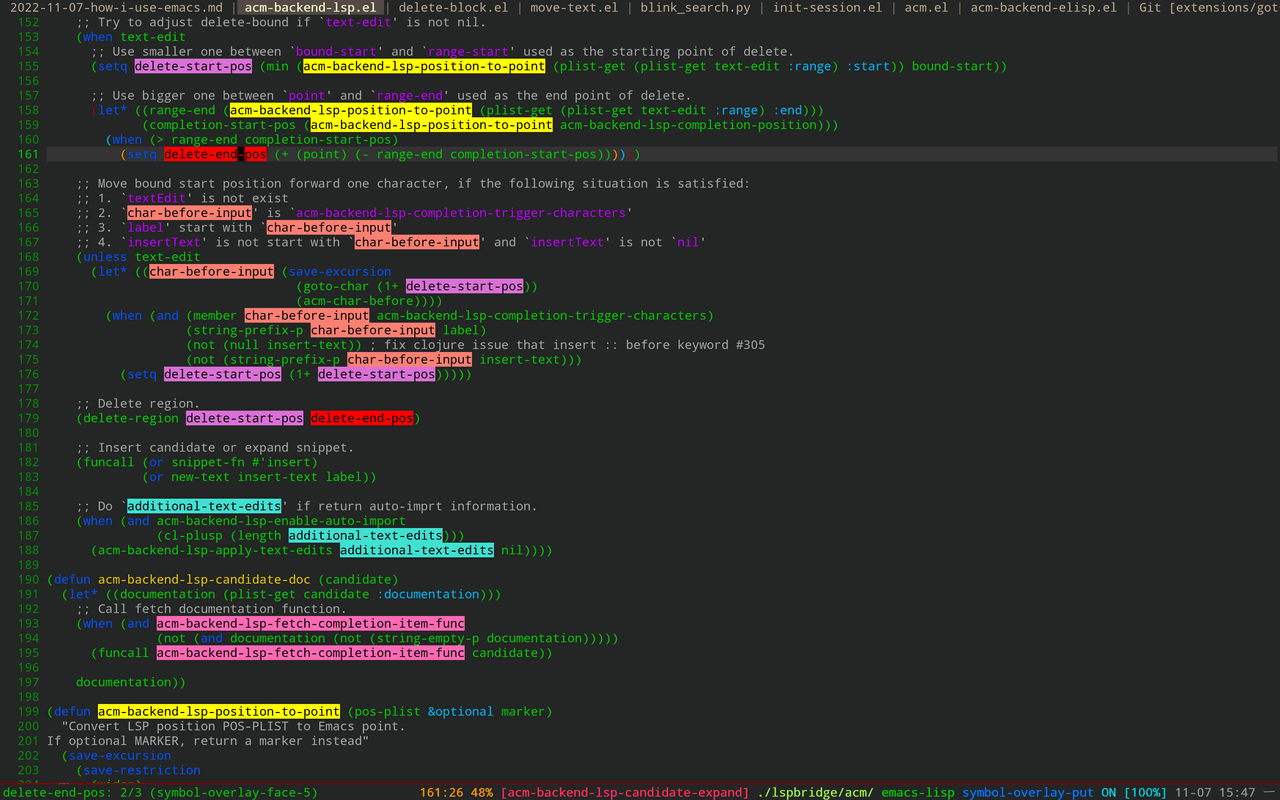This screenshot has height=800, width=1280.
Task: Click the snippet-fn symbol on line 182
Action: tap(208, 462)
